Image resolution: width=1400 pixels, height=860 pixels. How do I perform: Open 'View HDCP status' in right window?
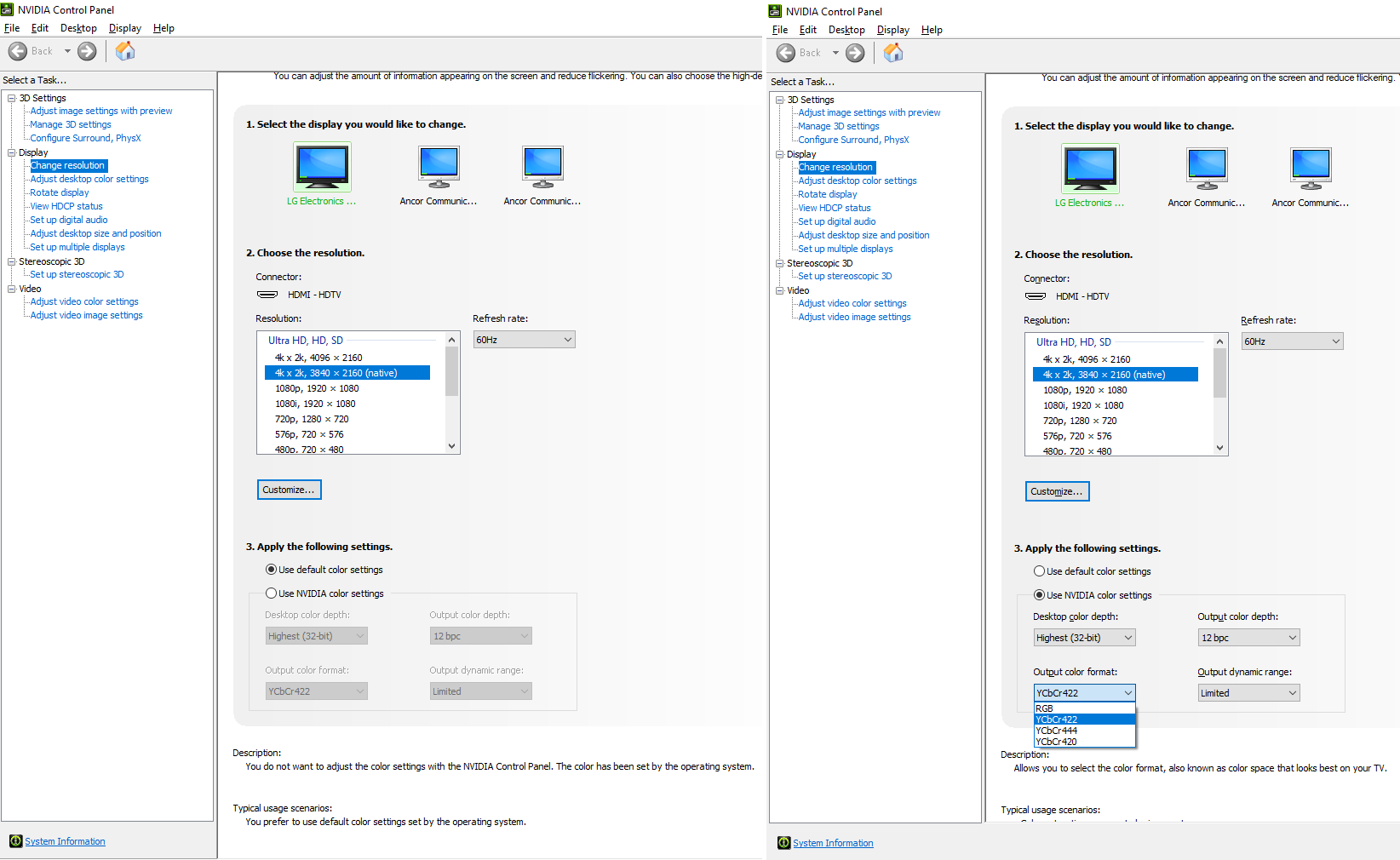[x=835, y=208]
